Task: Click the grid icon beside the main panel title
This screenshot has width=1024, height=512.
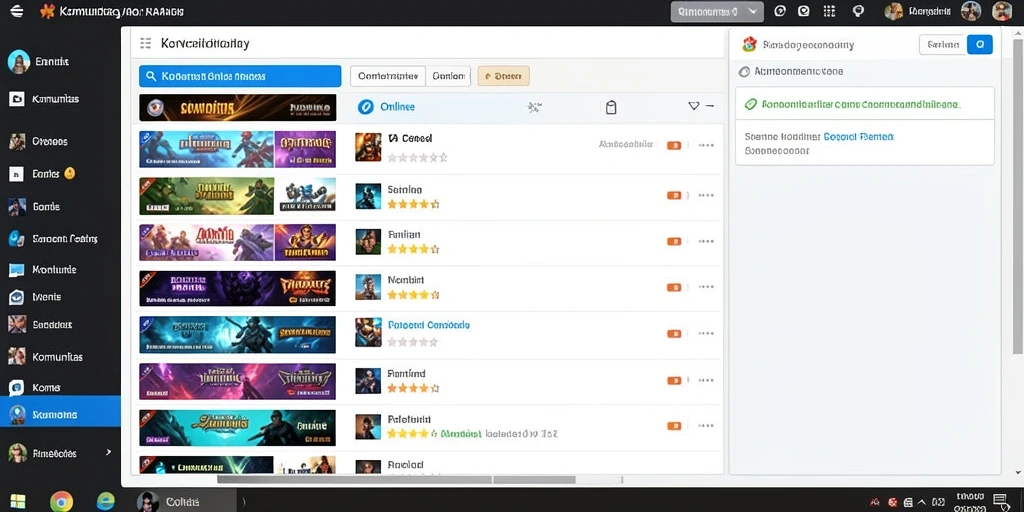Action: (x=146, y=44)
